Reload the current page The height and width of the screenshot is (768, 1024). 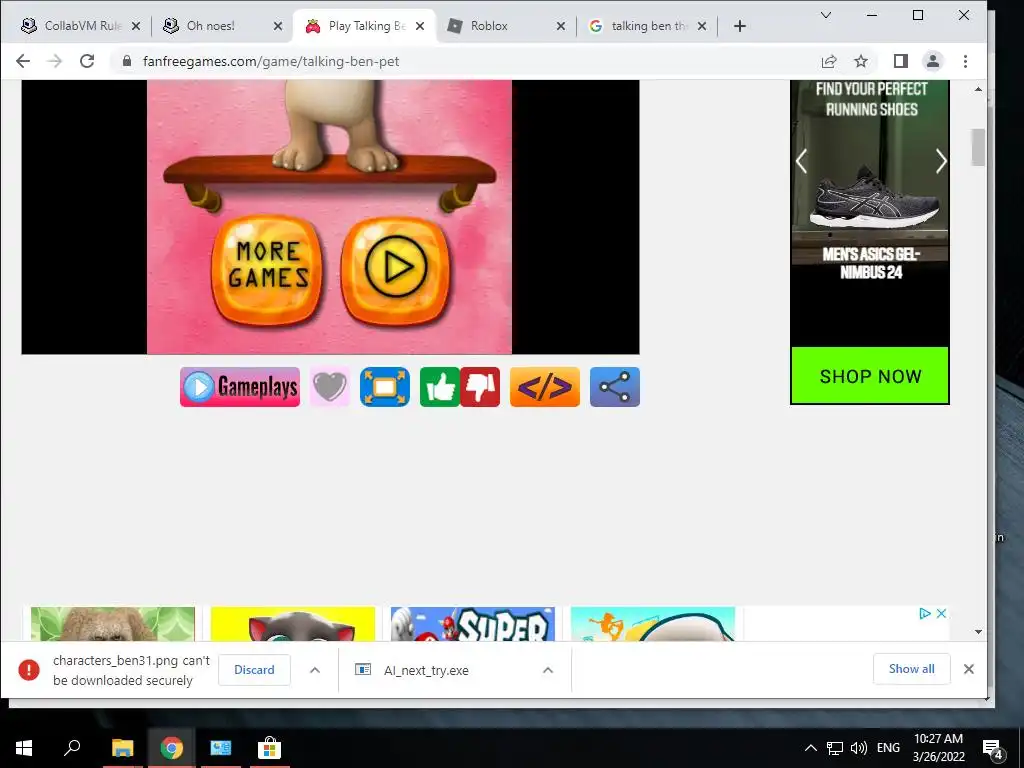(x=87, y=61)
